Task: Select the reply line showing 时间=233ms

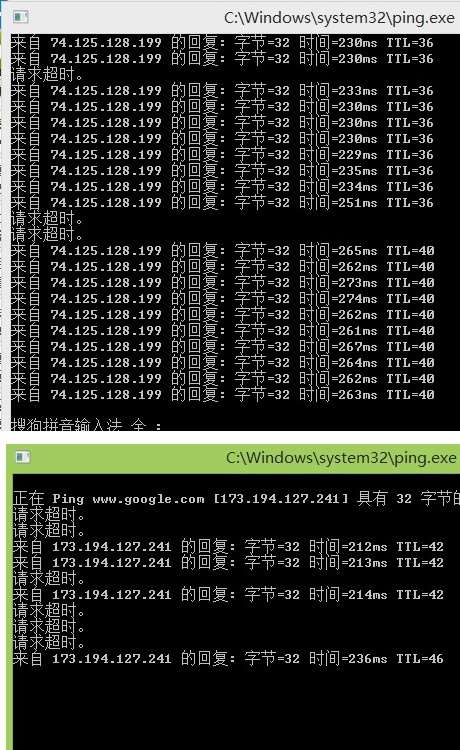Action: pos(222,90)
